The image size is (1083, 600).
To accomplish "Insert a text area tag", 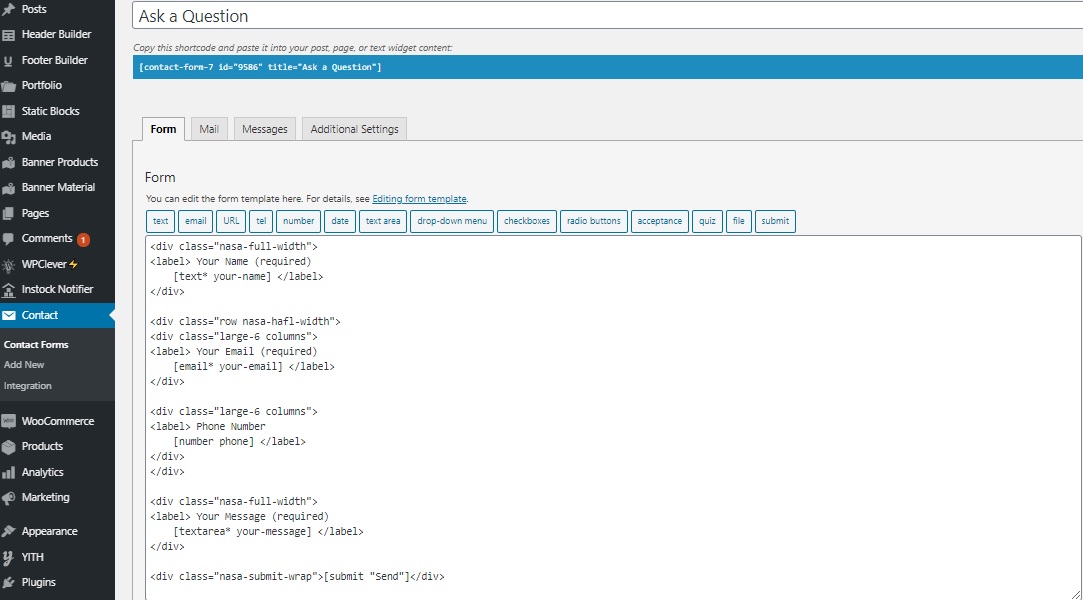I will click(383, 221).
